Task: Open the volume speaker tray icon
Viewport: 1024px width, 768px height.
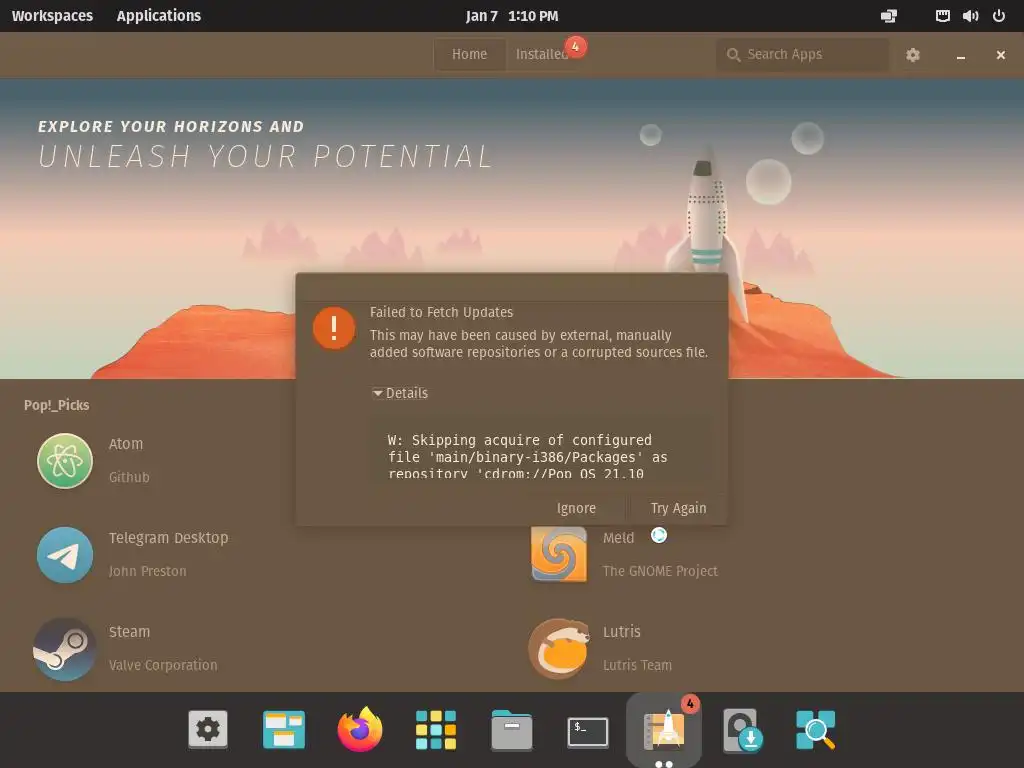Action: point(970,16)
